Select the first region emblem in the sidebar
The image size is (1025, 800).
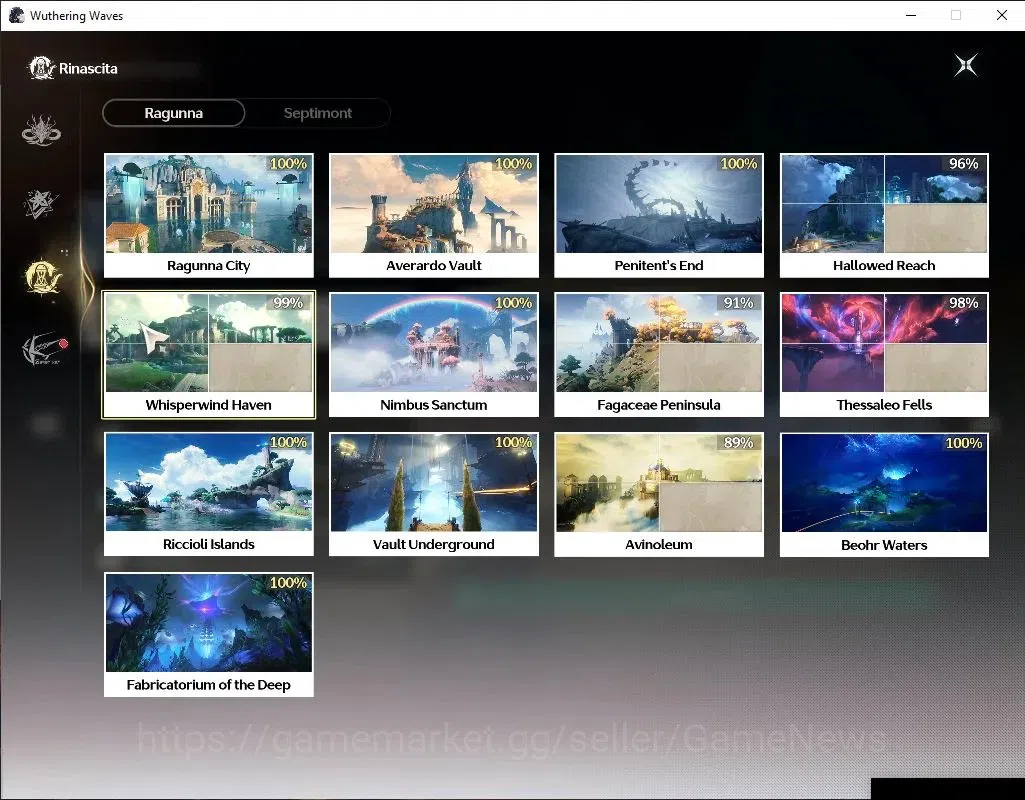click(41, 130)
